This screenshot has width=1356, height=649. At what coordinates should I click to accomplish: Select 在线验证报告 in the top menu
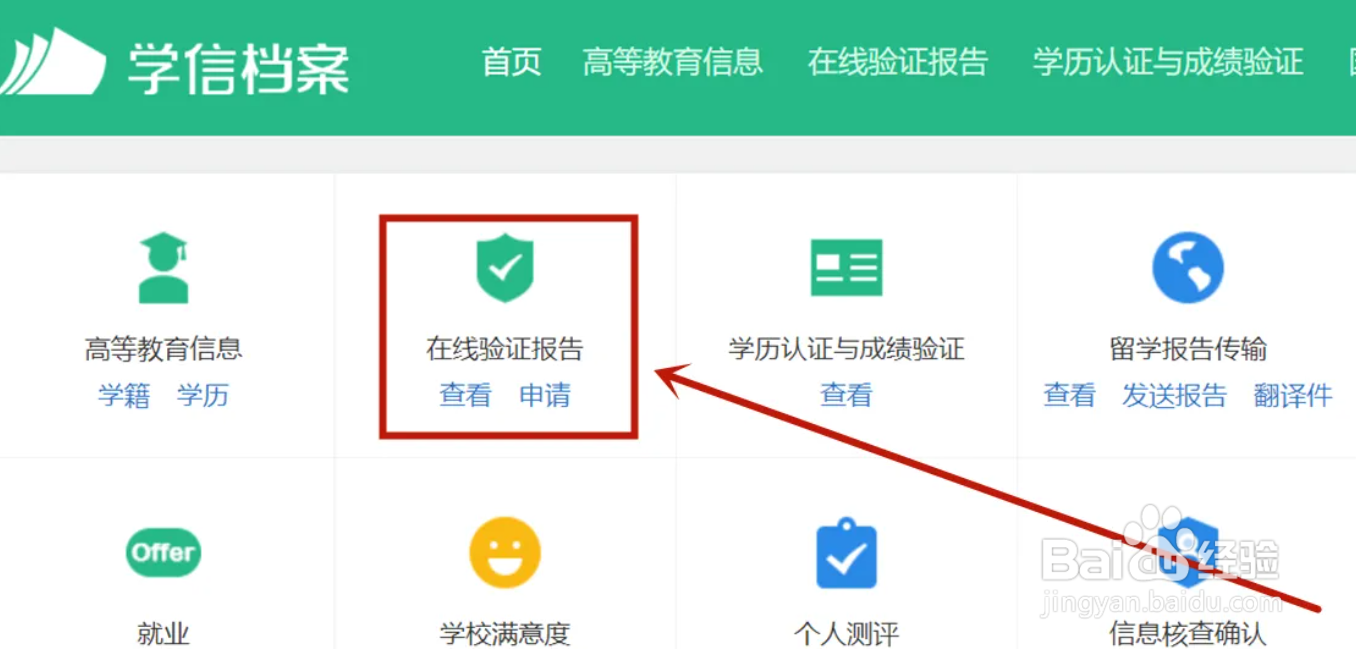(x=898, y=62)
